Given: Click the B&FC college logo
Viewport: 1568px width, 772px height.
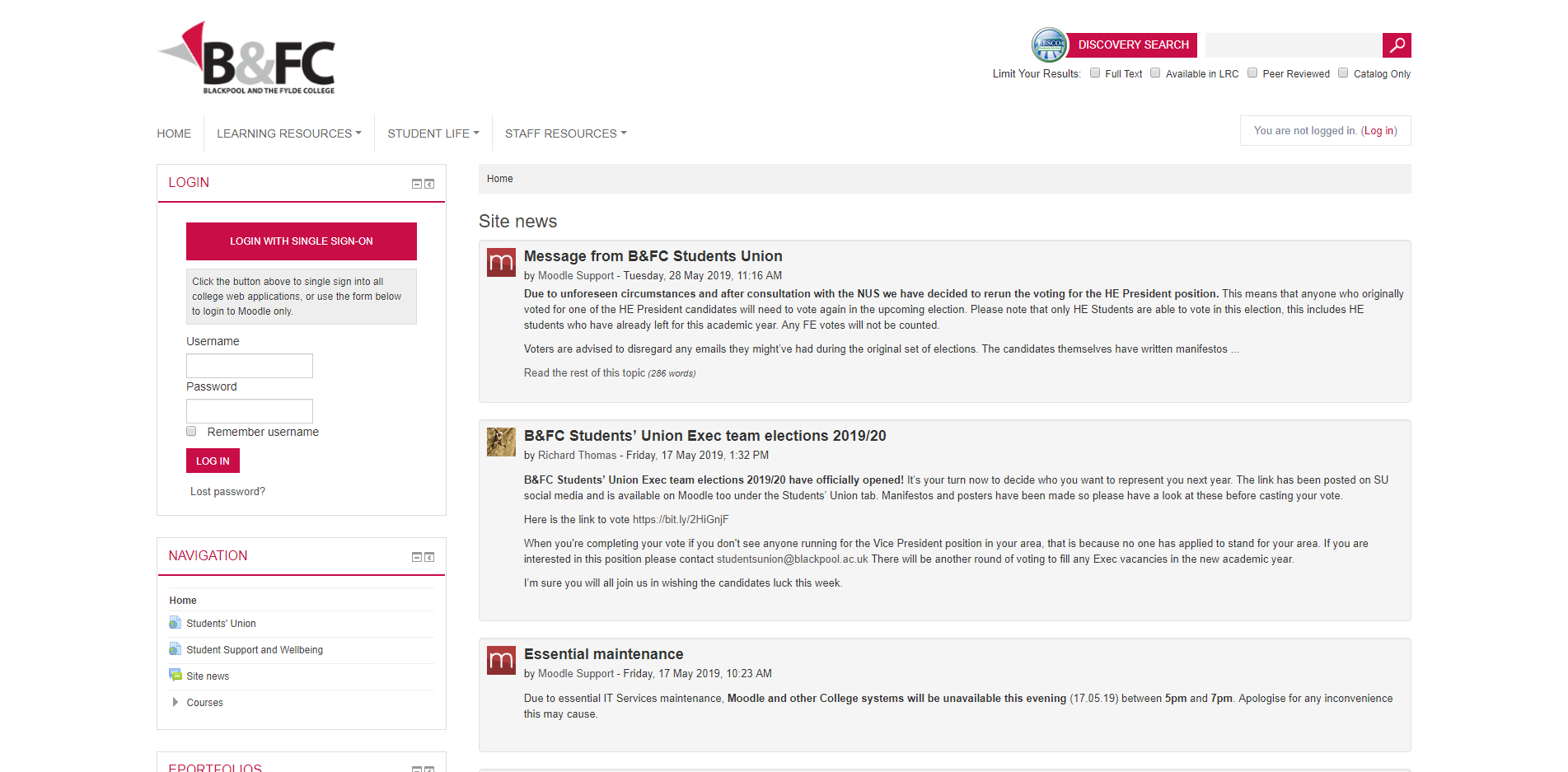Looking at the screenshot, I should 246,58.
